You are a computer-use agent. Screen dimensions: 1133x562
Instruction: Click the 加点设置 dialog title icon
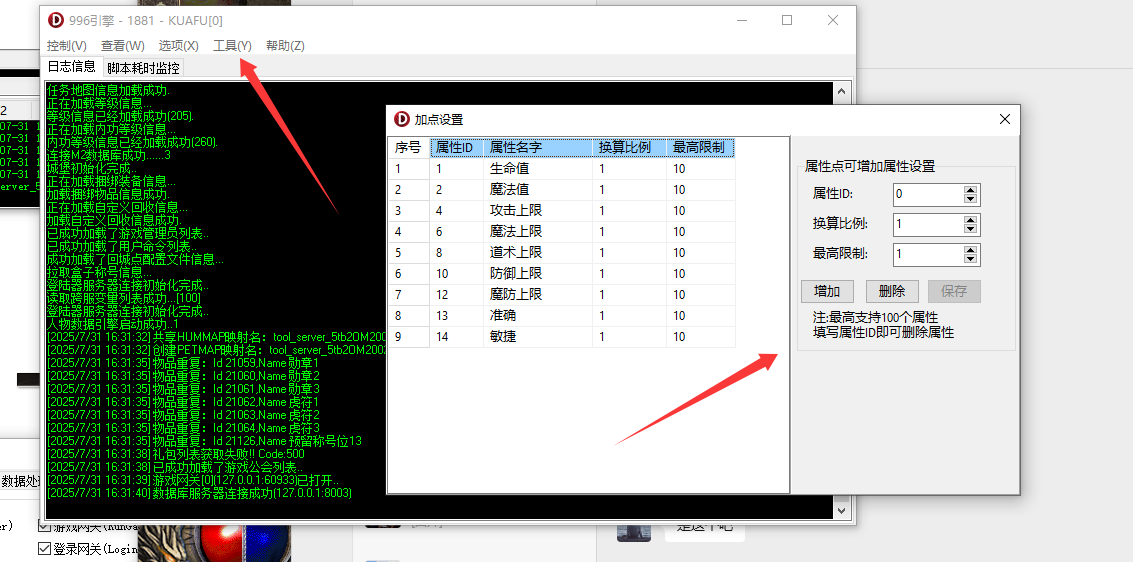pyautogui.click(x=401, y=119)
